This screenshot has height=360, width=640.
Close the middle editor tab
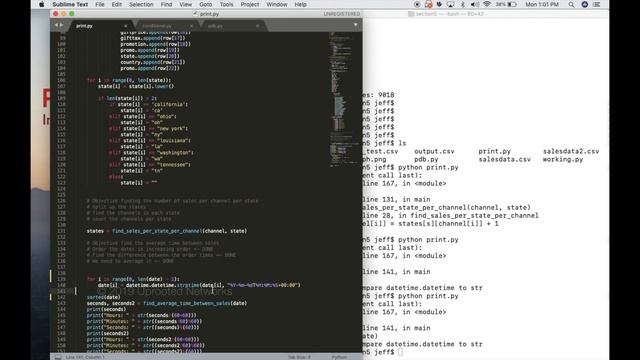click(x=191, y=26)
